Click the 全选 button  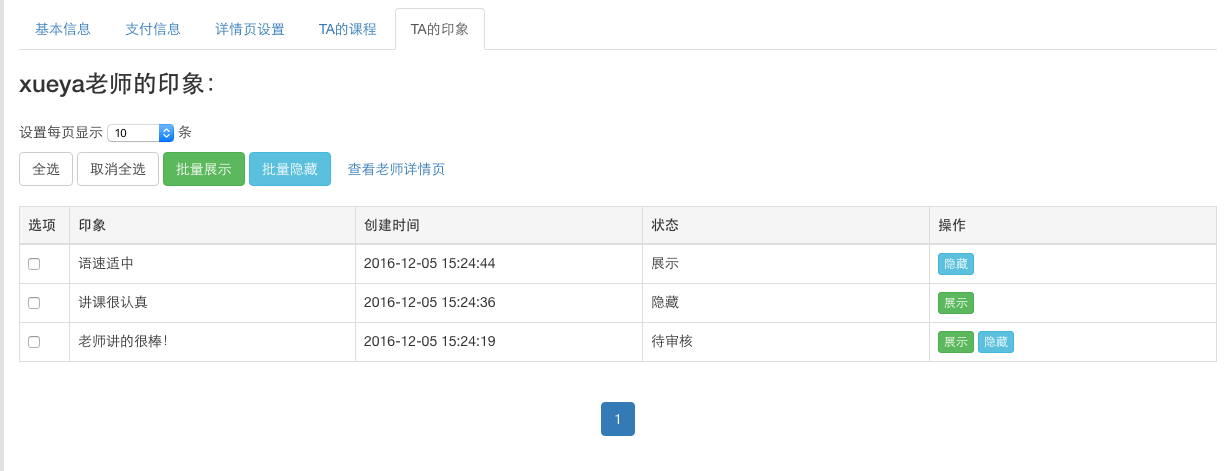[46, 169]
